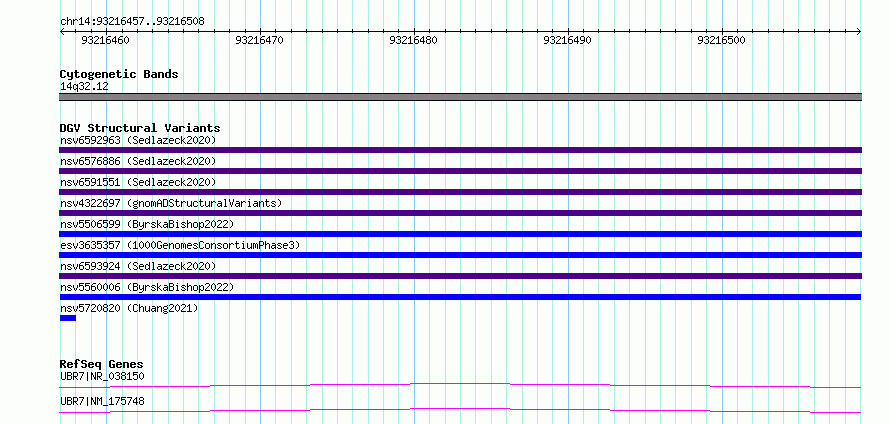Select the purple bar under nsv6593924
The width and height of the screenshot is (890, 424).
pyautogui.click(x=460, y=276)
